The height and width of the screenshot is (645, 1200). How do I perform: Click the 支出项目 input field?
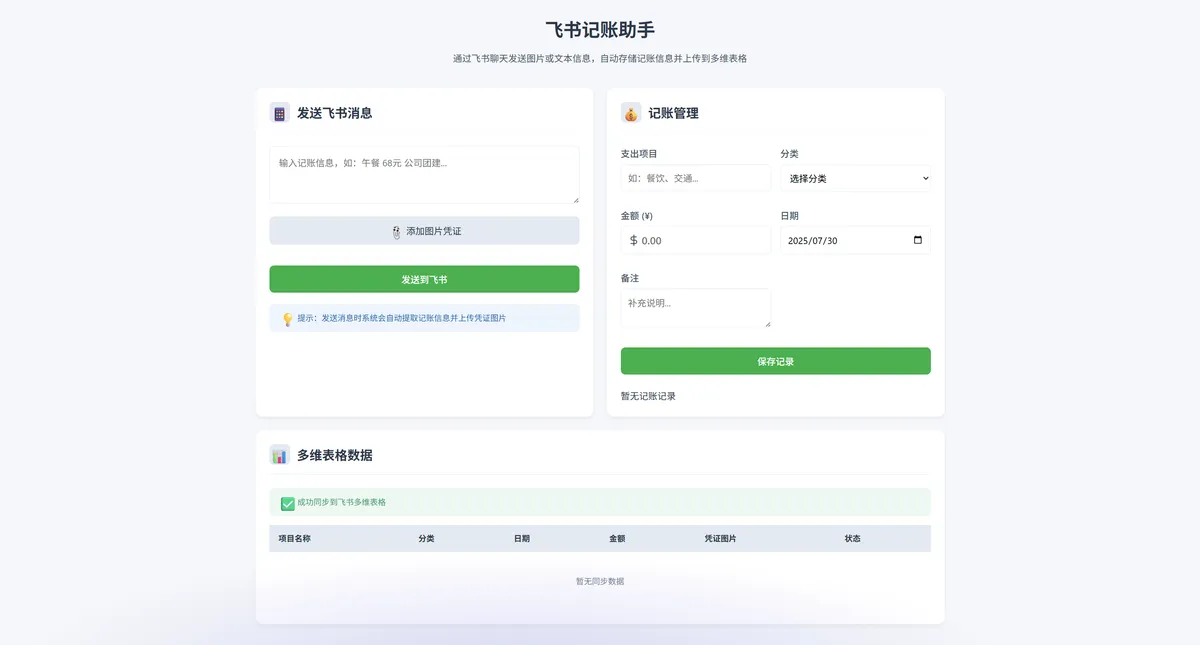(695, 179)
